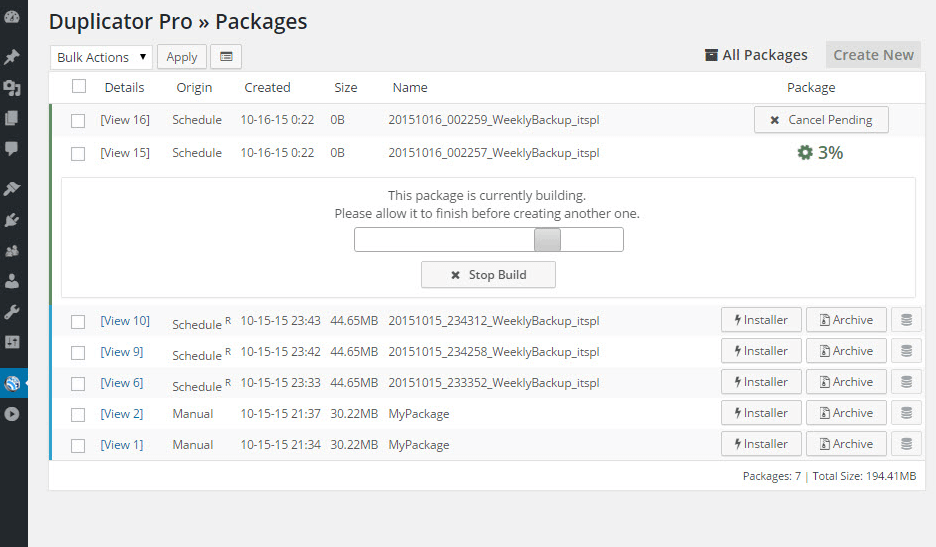The height and width of the screenshot is (547, 936).
Task: Toggle the select-all checkbox in table header
Action: pos(79,87)
